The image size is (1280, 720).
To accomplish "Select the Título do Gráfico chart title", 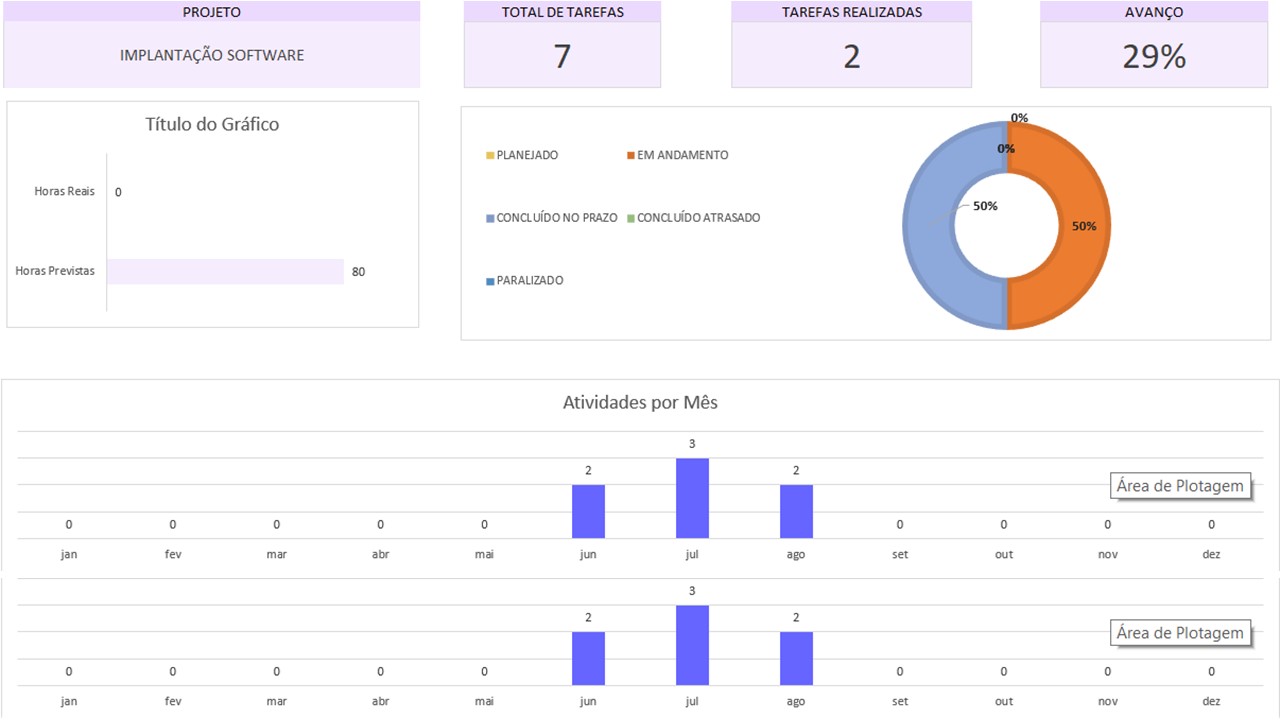I will coord(212,125).
